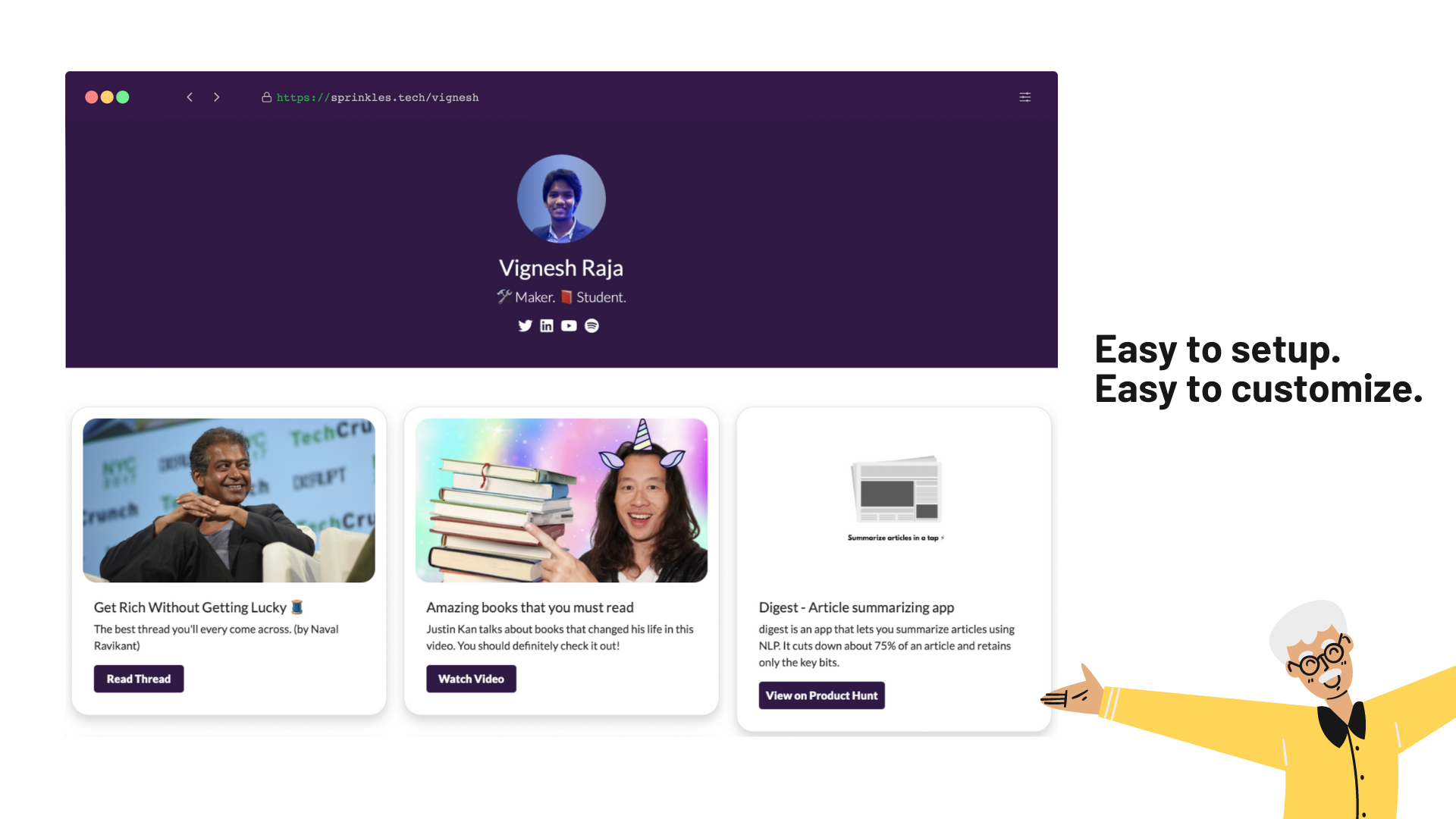This screenshot has height=819, width=1456.
Task: Open the LinkedIn profile icon
Action: point(547,325)
